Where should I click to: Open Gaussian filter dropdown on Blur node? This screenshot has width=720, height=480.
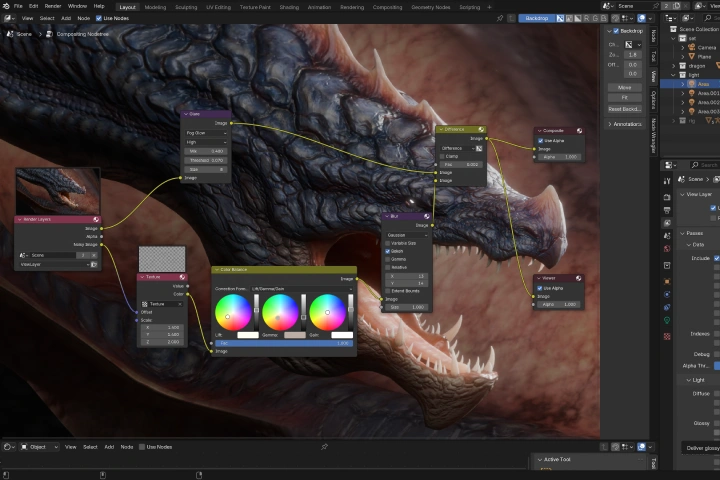click(407, 235)
